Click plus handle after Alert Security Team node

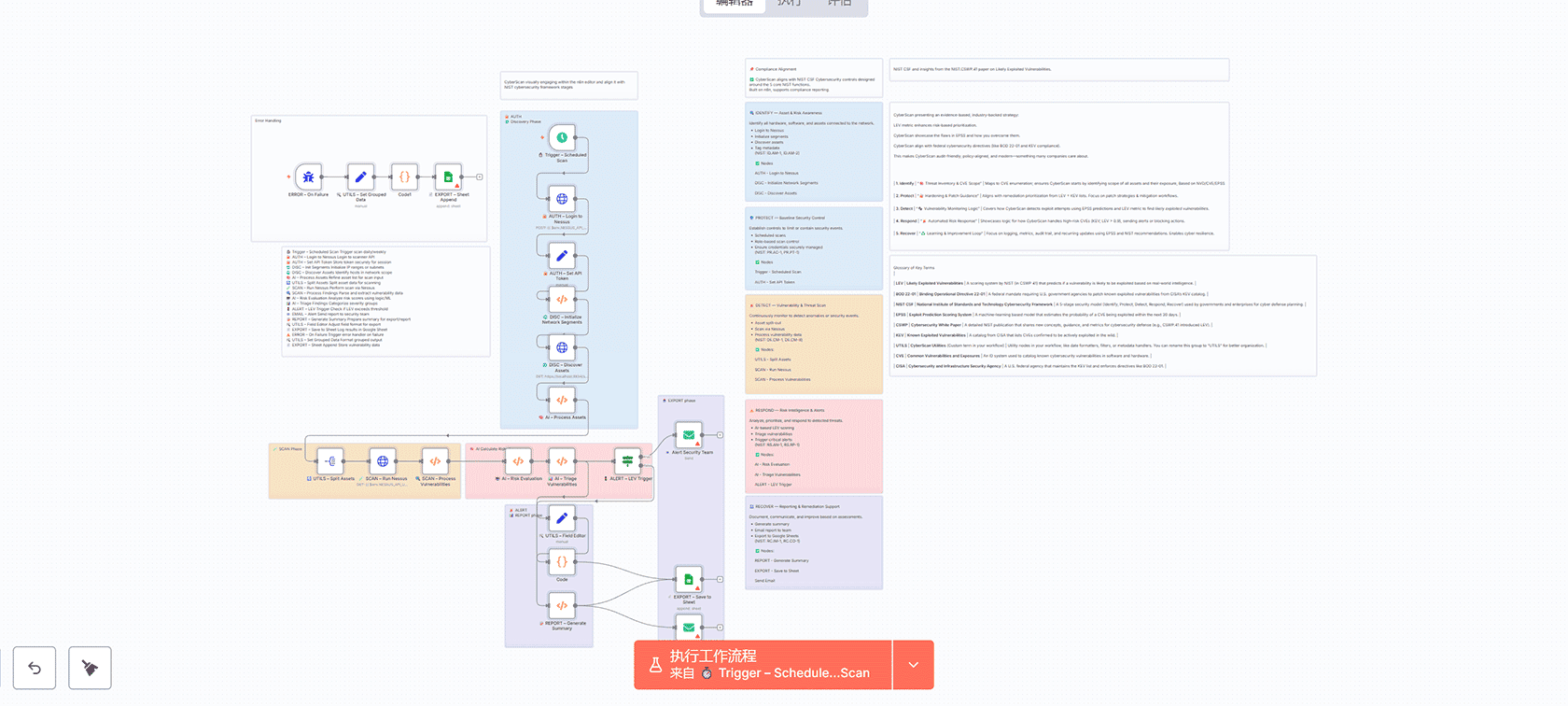720,435
